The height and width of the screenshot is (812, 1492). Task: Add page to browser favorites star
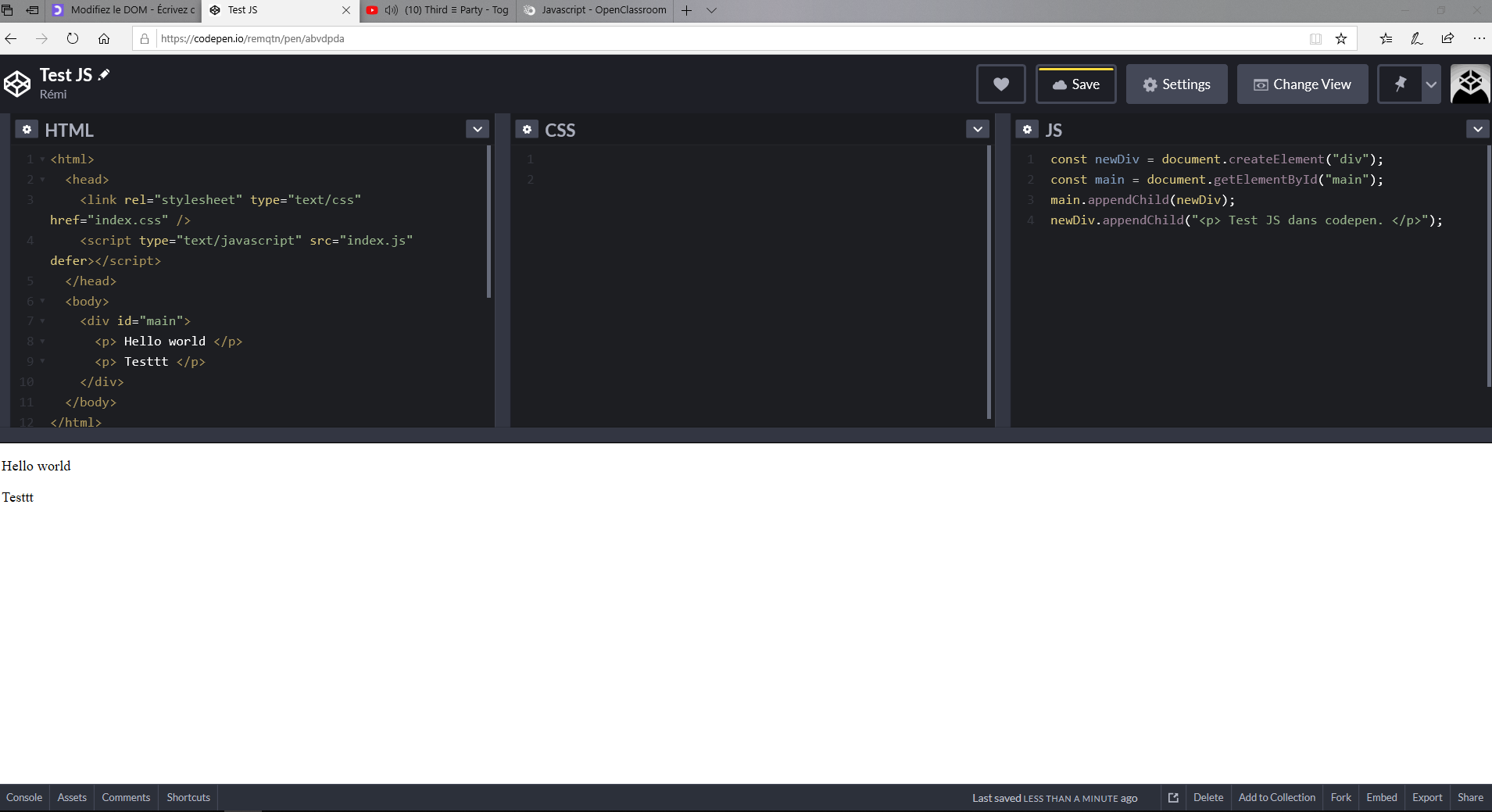click(x=1341, y=39)
